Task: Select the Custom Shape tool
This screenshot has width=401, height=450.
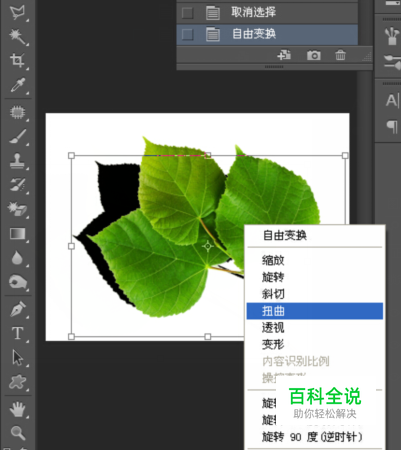Action: 17,382
